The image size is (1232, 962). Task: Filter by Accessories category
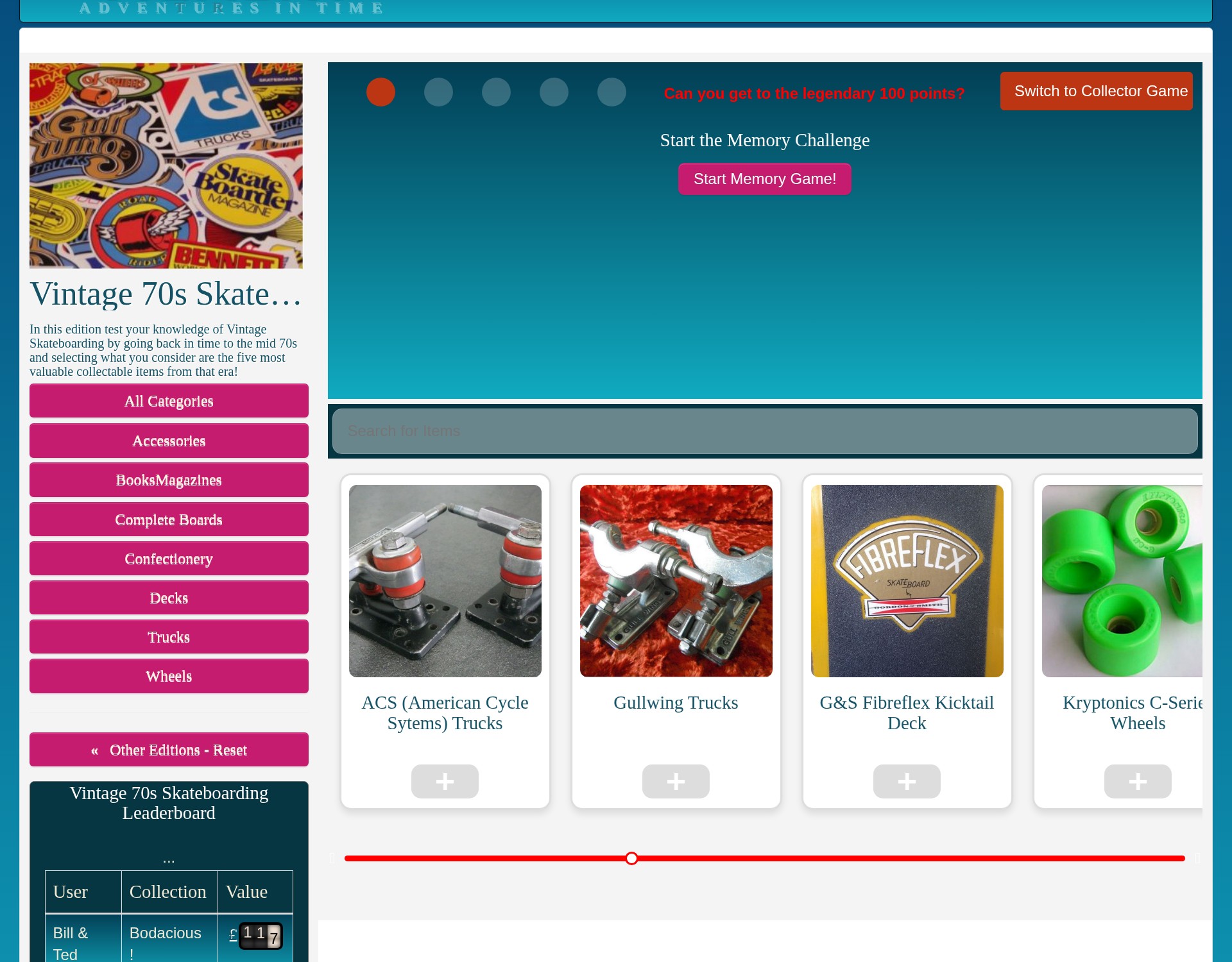click(x=169, y=441)
